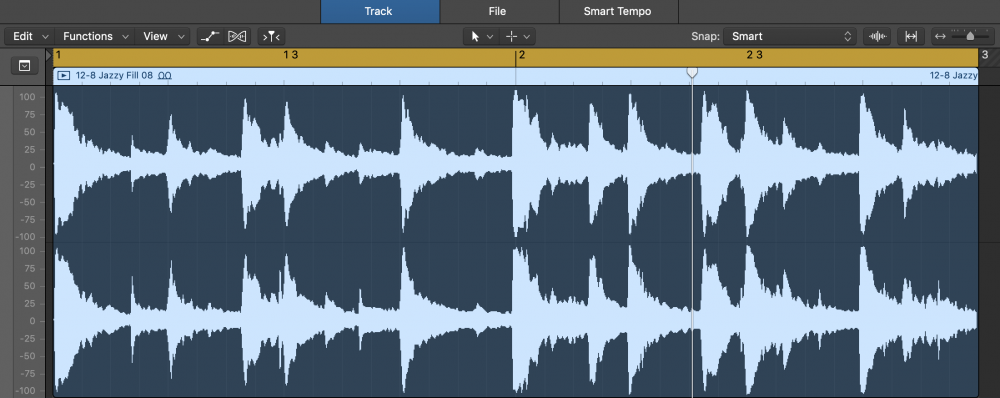The height and width of the screenshot is (398, 1000).
Task: Toggle the Flex mode button
Action: 237,36
